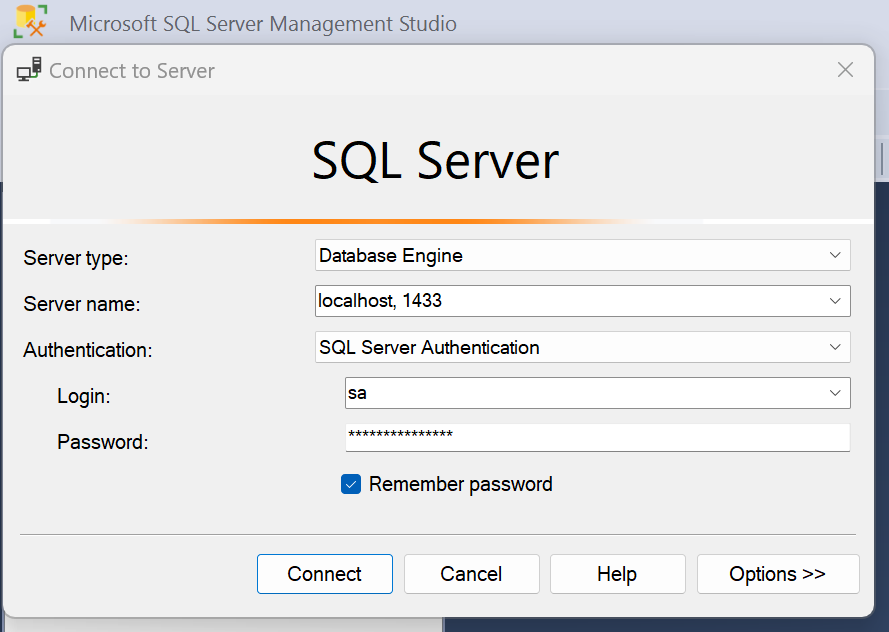Click the SQL Server Management Studio app icon
This screenshot has width=889, height=632.
coord(30,22)
